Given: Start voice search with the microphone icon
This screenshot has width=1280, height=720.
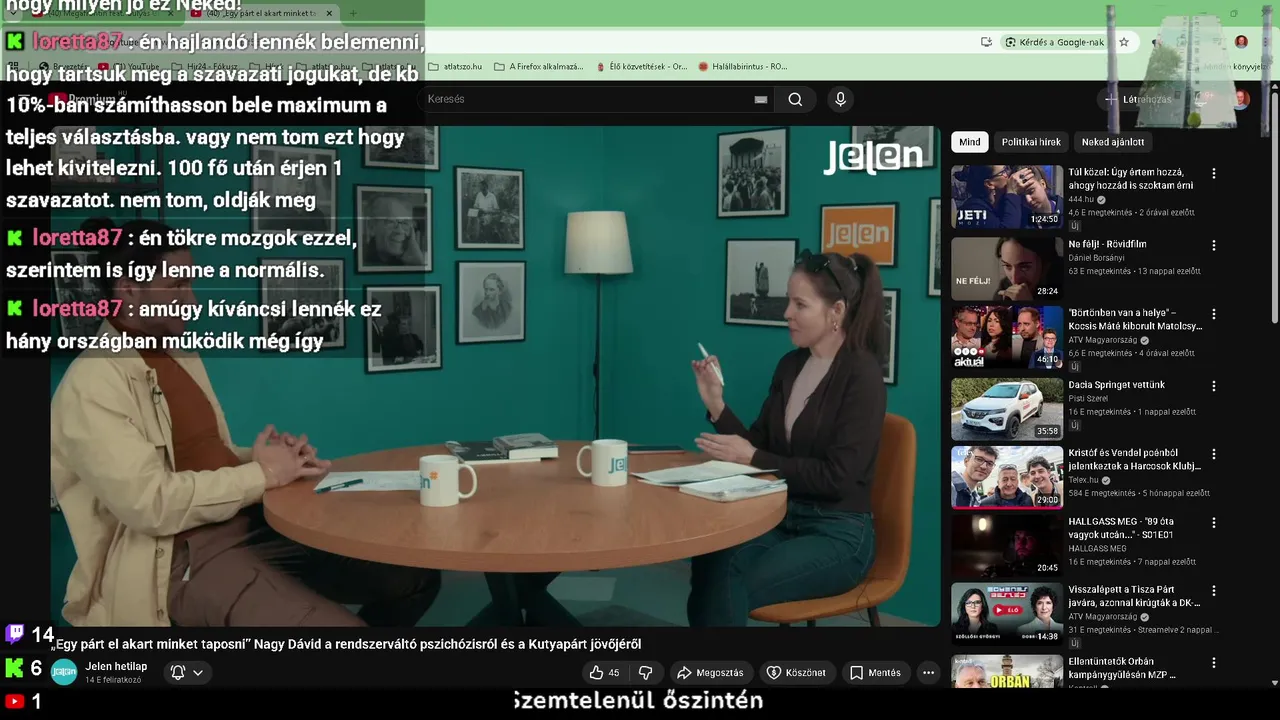Looking at the screenshot, I should [x=840, y=99].
